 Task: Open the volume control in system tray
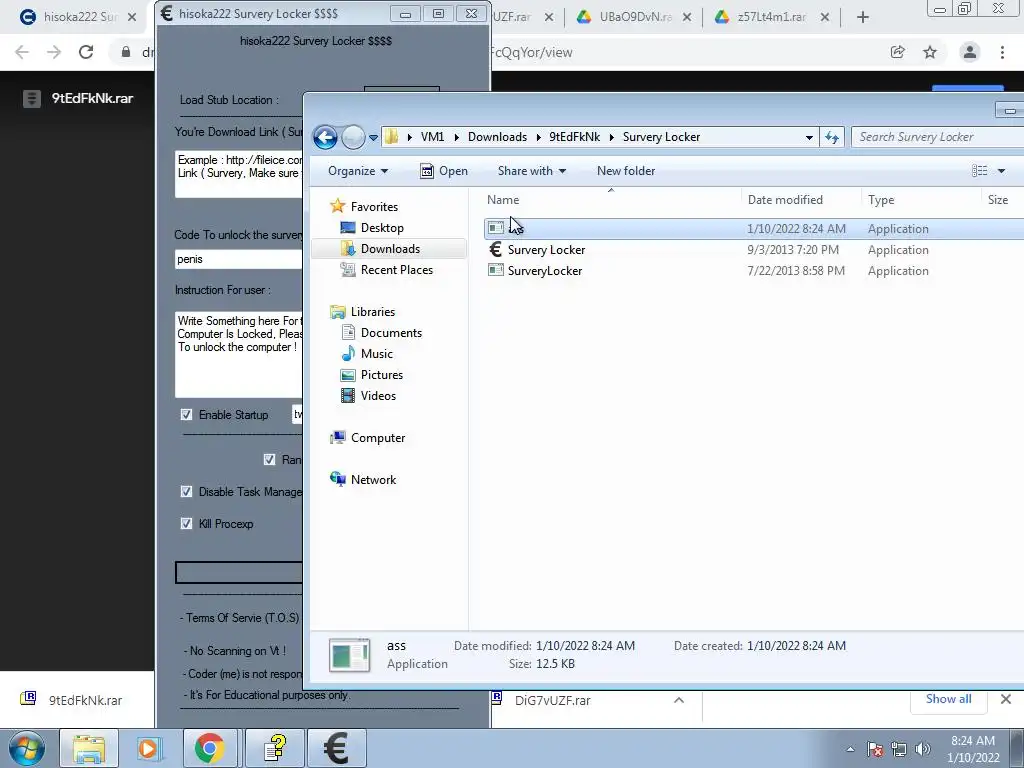click(923, 749)
